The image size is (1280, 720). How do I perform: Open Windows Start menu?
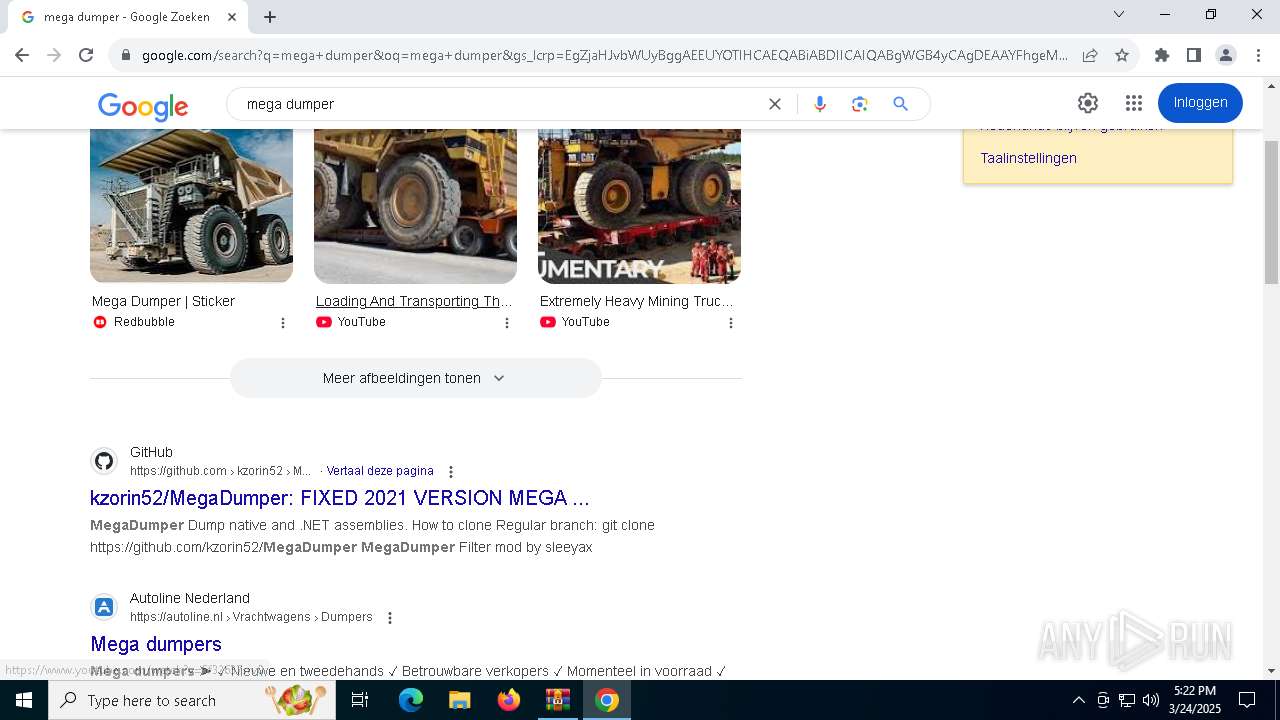(24, 700)
